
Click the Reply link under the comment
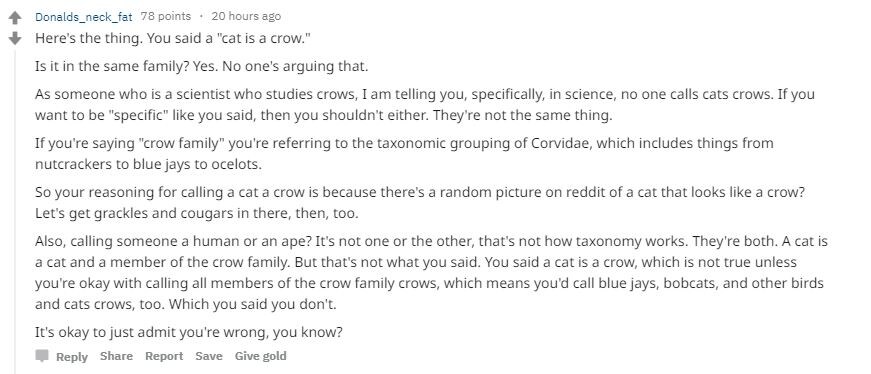[x=72, y=356]
